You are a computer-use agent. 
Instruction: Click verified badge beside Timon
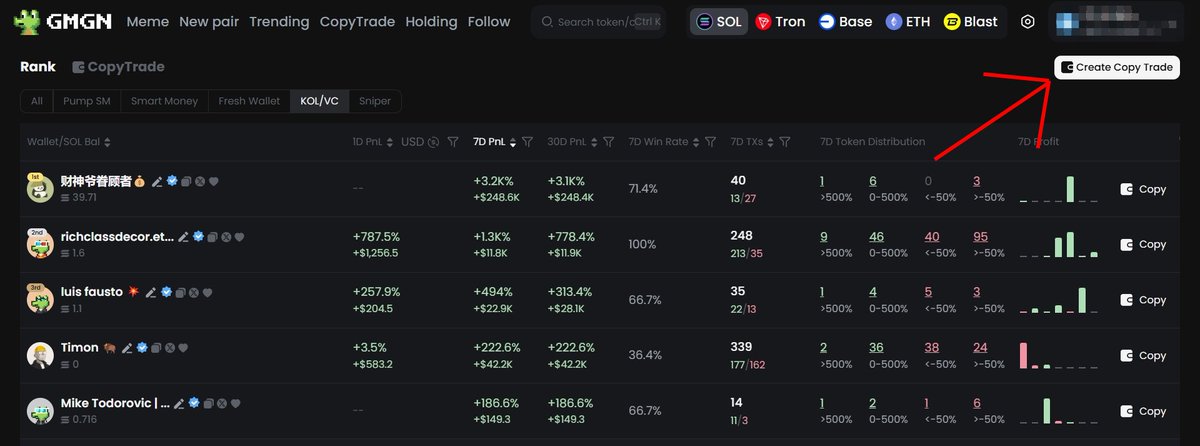pyautogui.click(x=142, y=347)
